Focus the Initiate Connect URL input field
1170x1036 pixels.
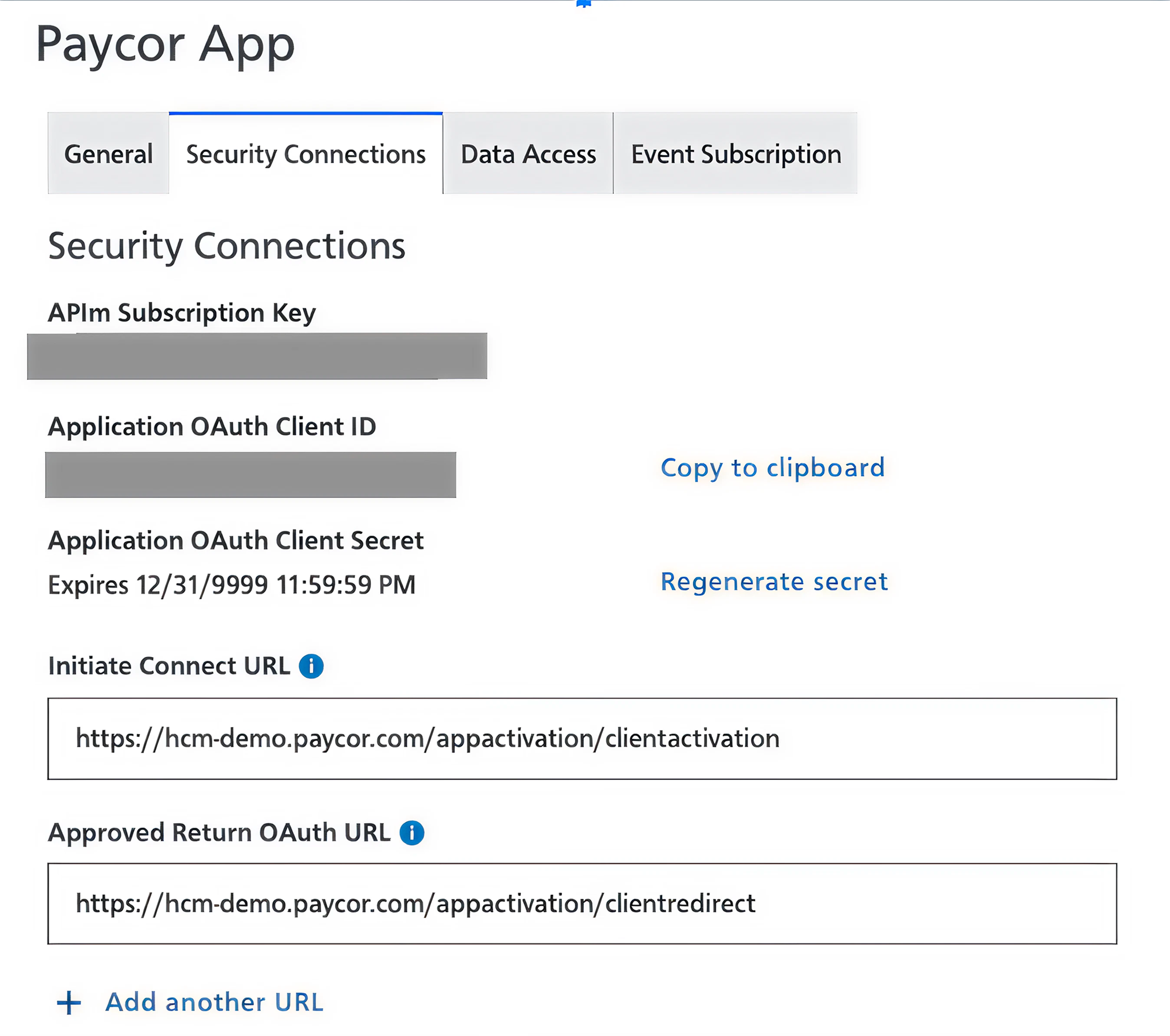click(x=582, y=739)
